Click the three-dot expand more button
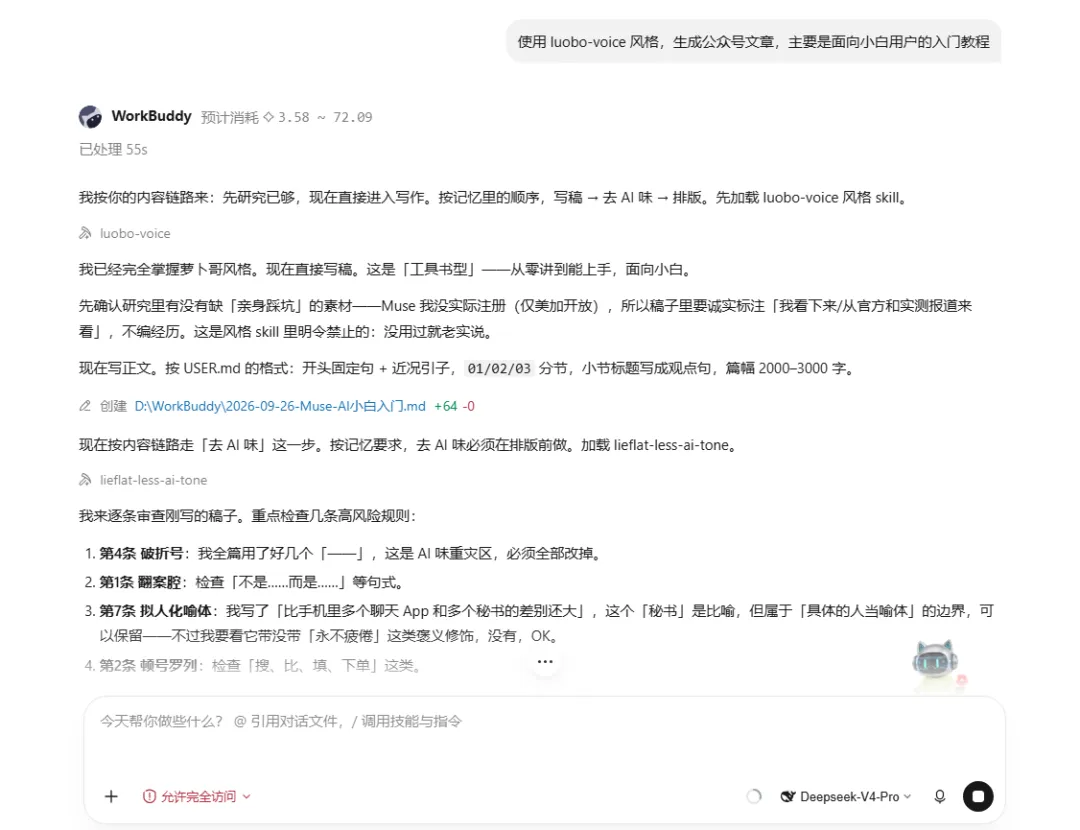The height and width of the screenshot is (830, 1080). point(545,661)
